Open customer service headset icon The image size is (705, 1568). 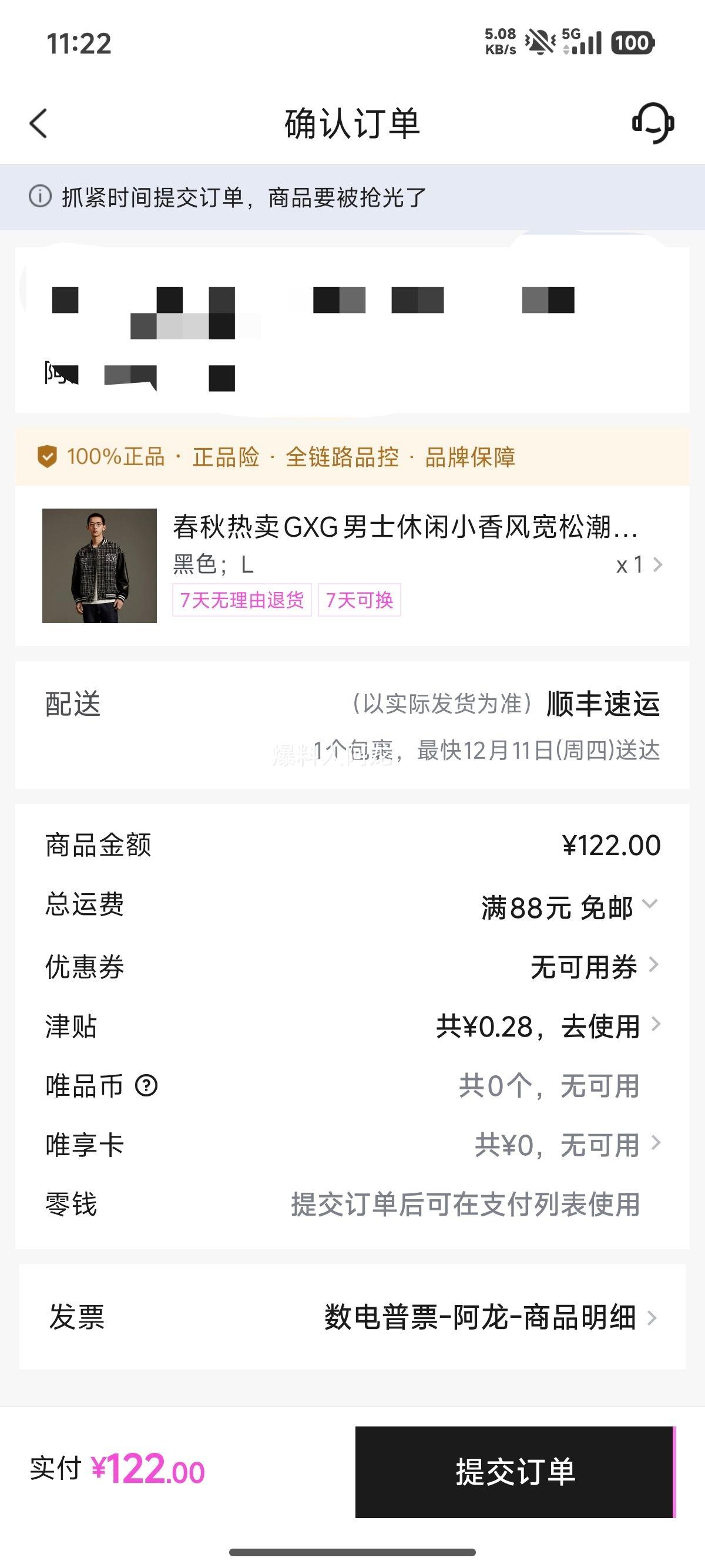click(653, 123)
